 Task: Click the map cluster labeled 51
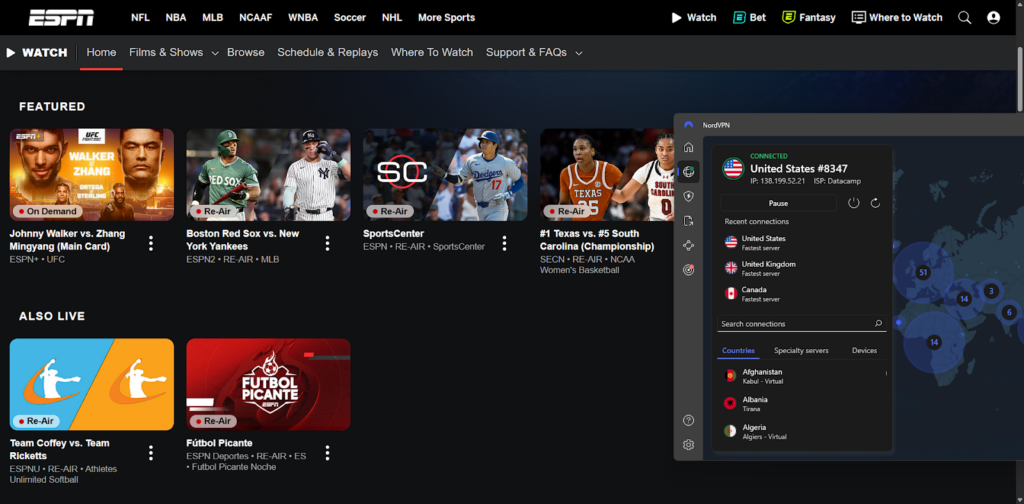tap(923, 273)
